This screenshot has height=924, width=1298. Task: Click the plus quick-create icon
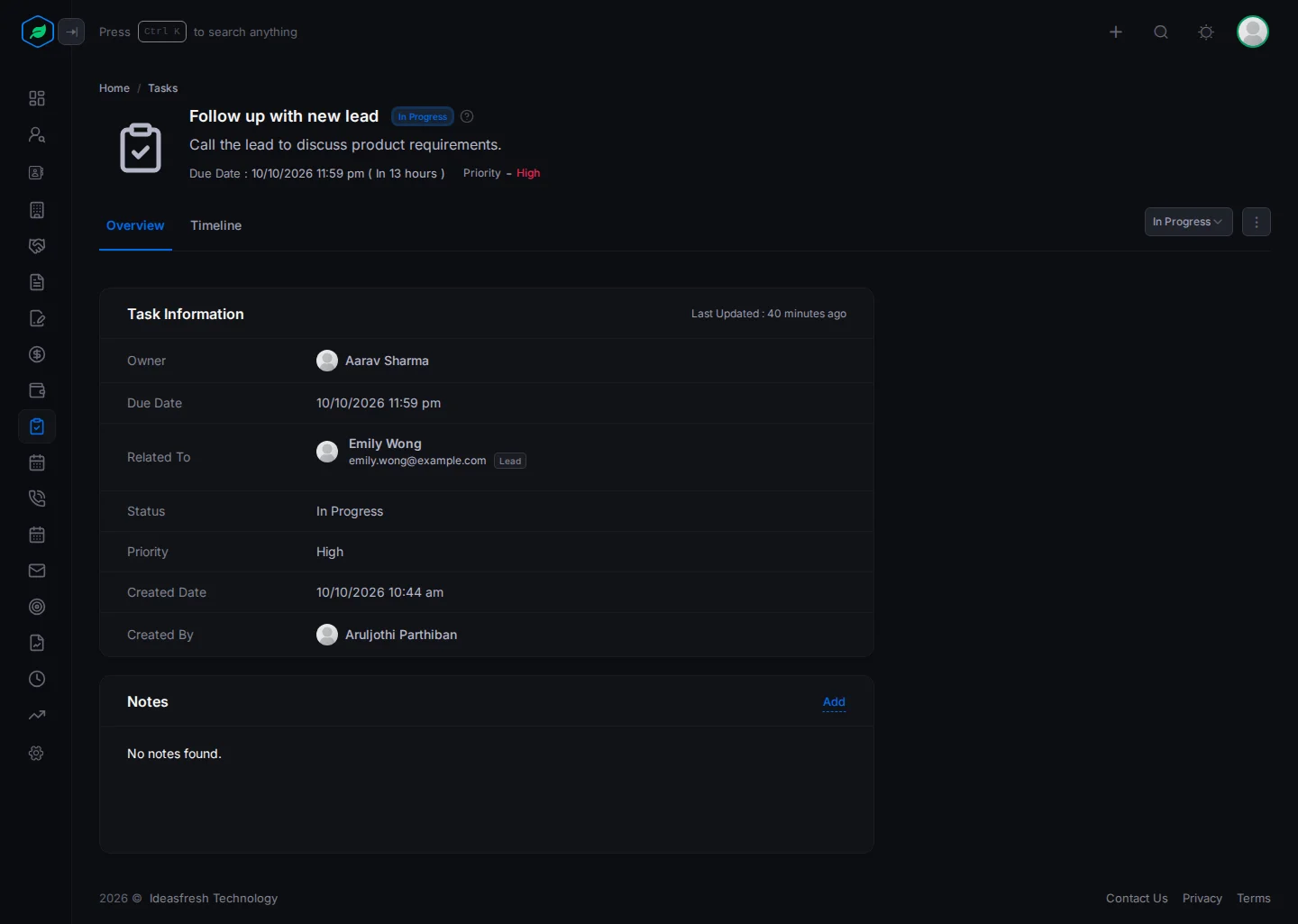(x=1116, y=32)
